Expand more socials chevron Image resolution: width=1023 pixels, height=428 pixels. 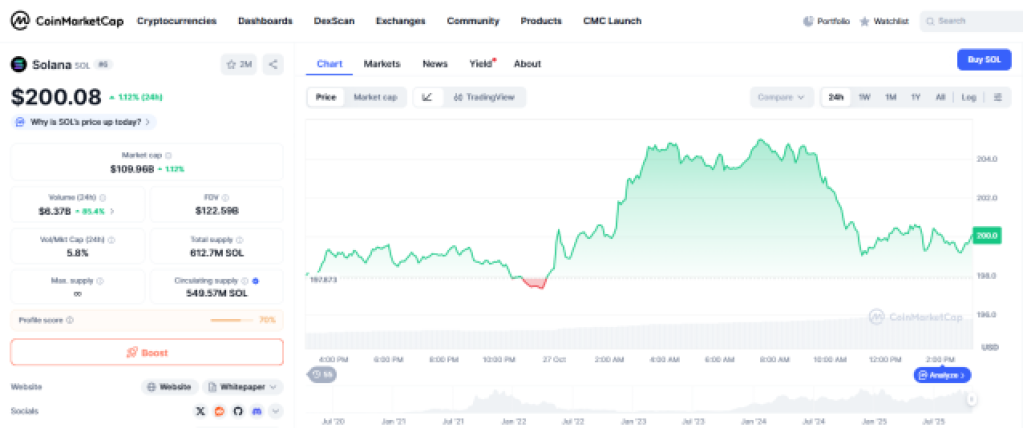click(276, 411)
